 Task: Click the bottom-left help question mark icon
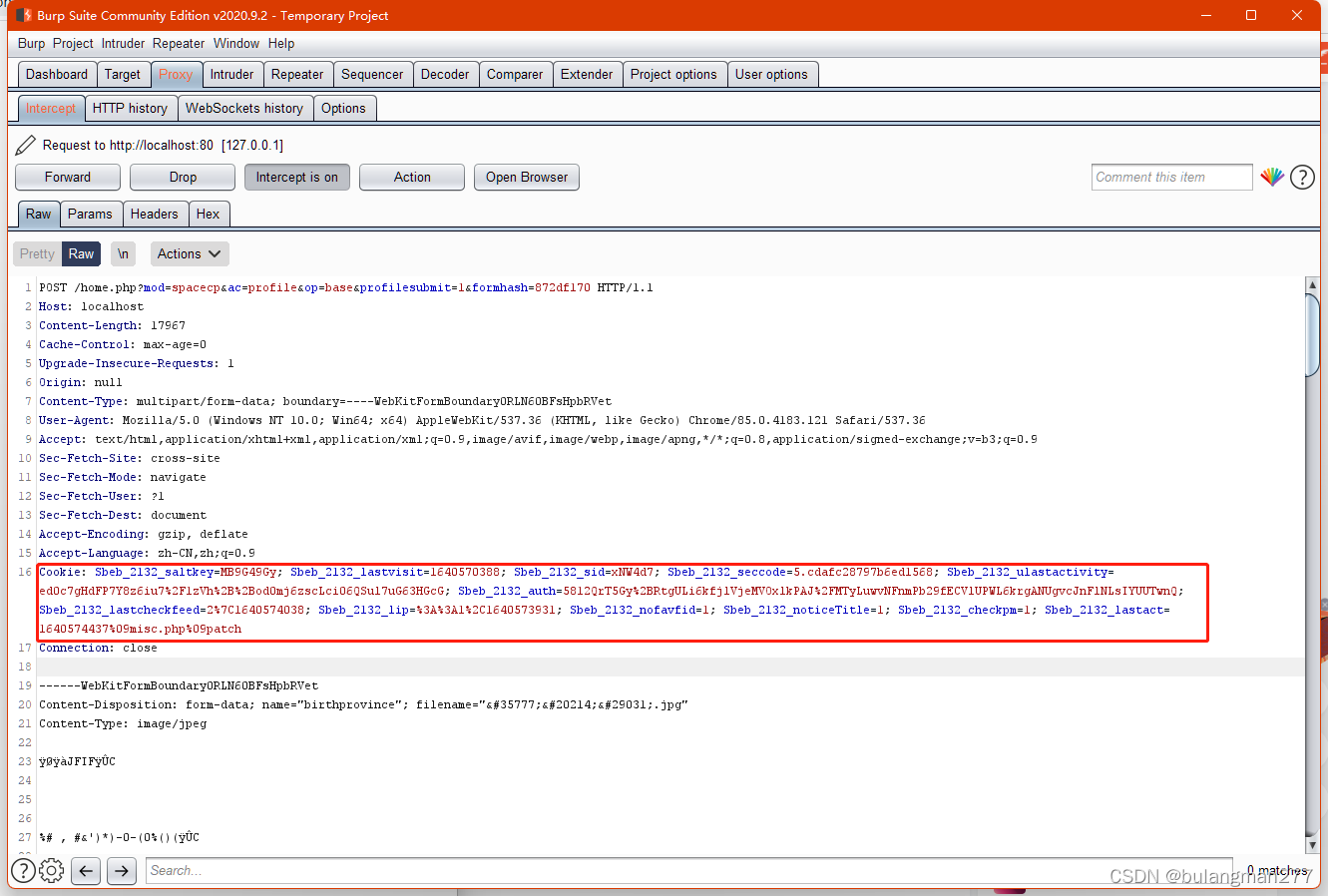tap(23, 870)
